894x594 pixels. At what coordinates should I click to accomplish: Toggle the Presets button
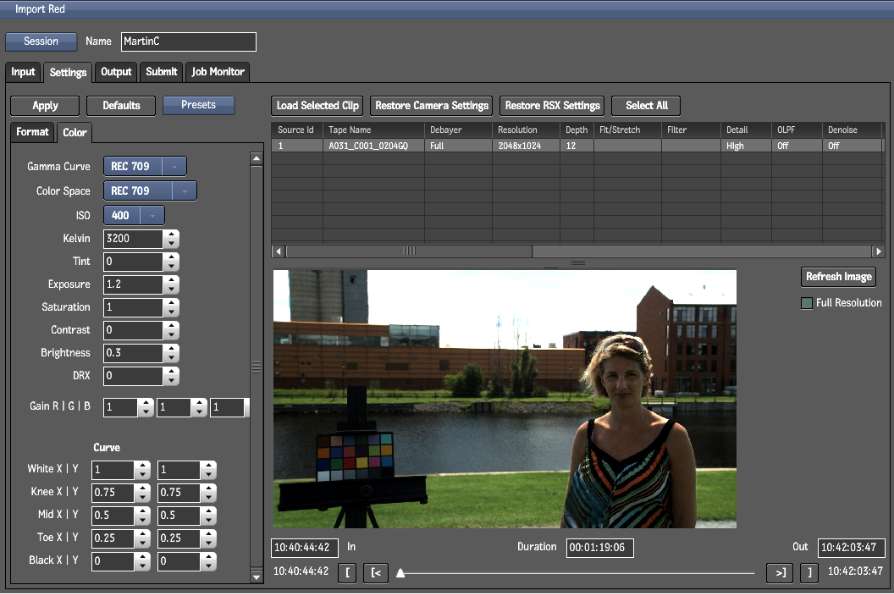point(198,105)
